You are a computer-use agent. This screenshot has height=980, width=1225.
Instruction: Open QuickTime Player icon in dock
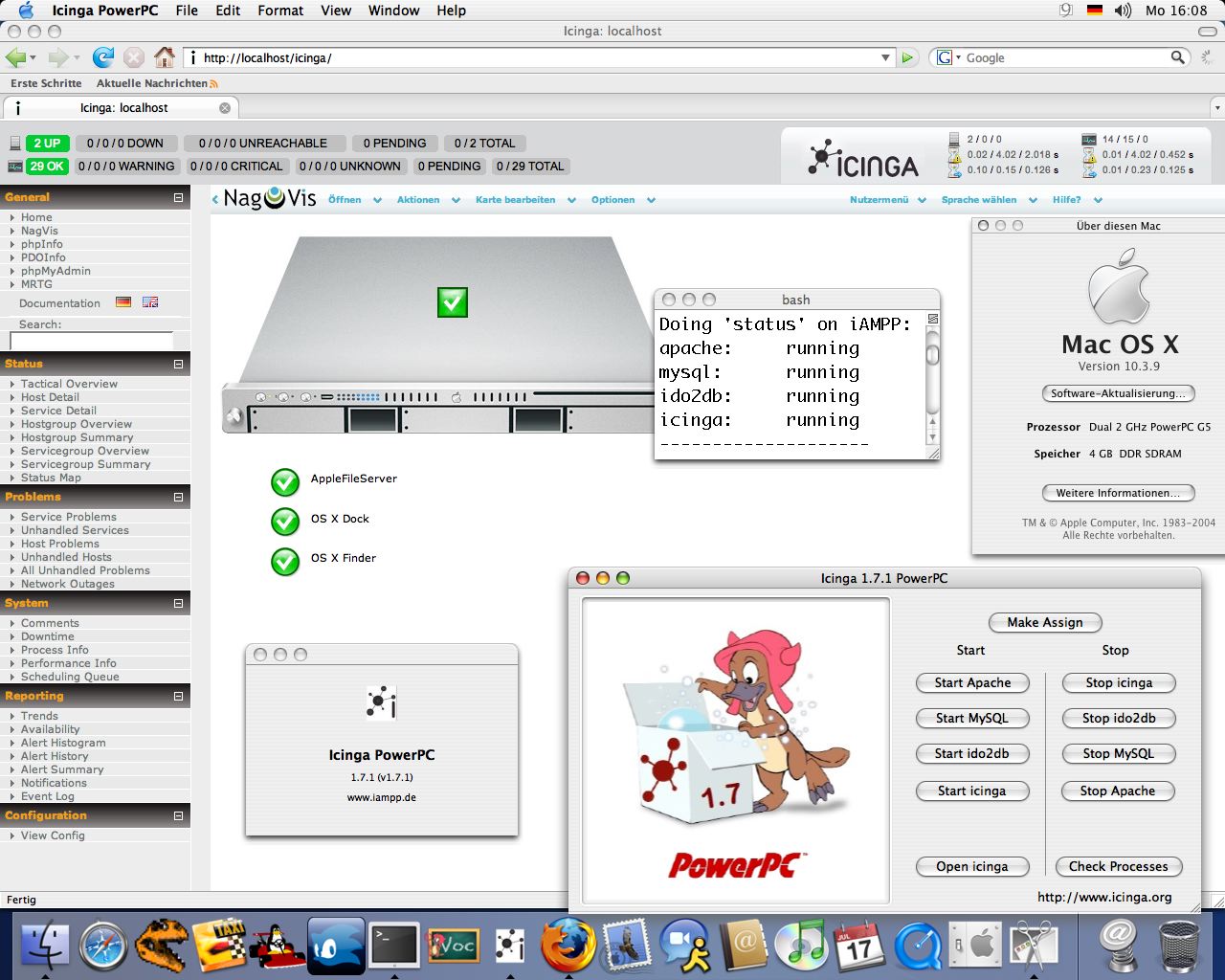918,947
